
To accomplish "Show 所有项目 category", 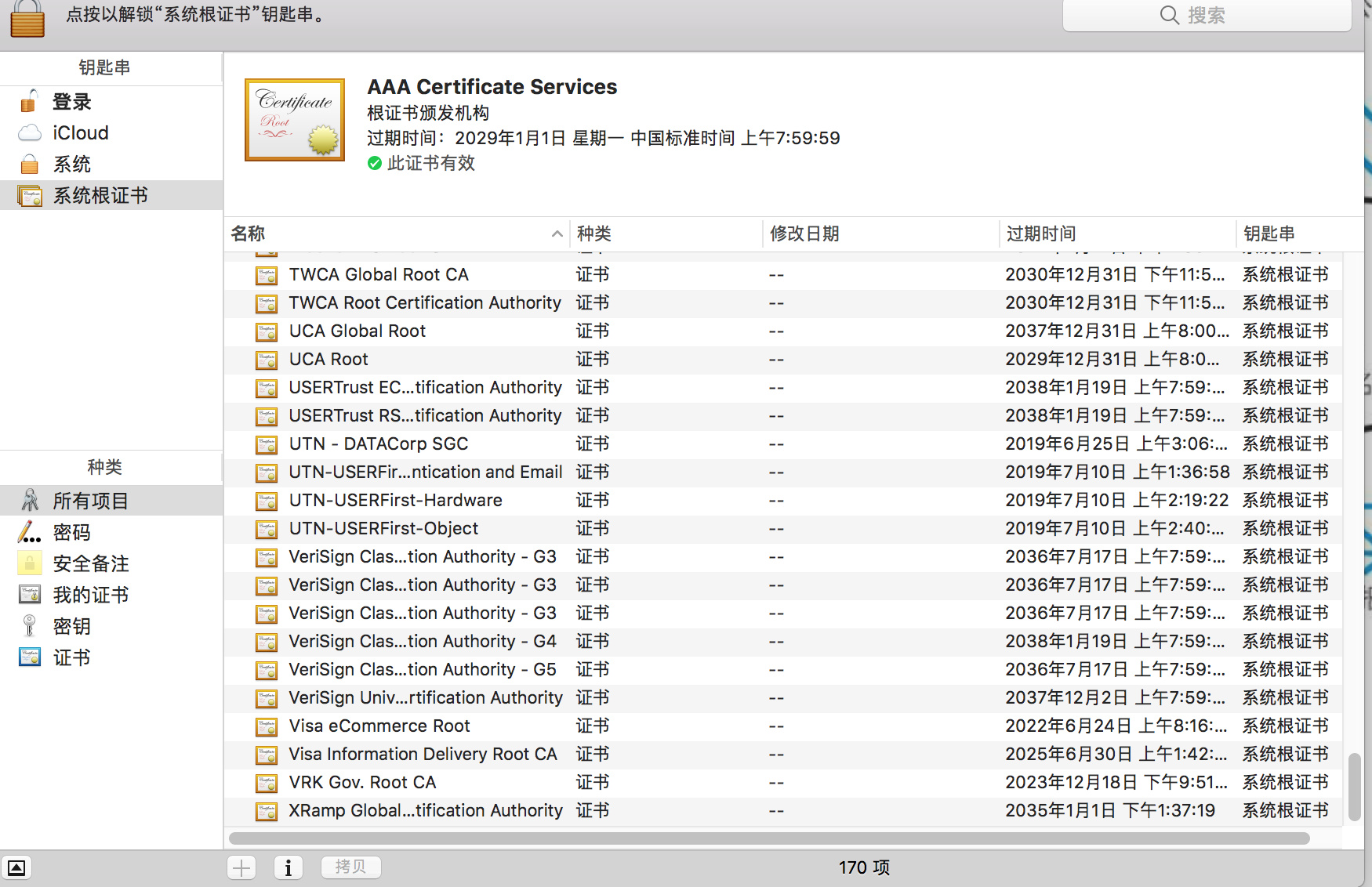I will [x=111, y=501].
